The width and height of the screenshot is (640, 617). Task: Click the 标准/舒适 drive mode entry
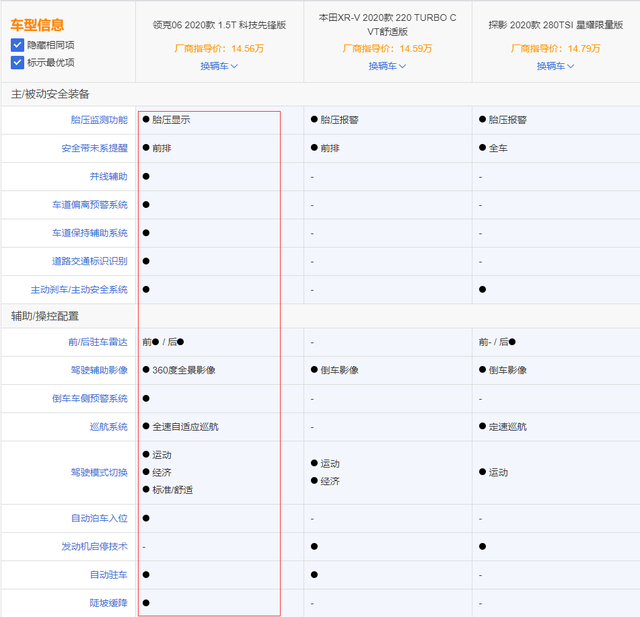pos(168,490)
